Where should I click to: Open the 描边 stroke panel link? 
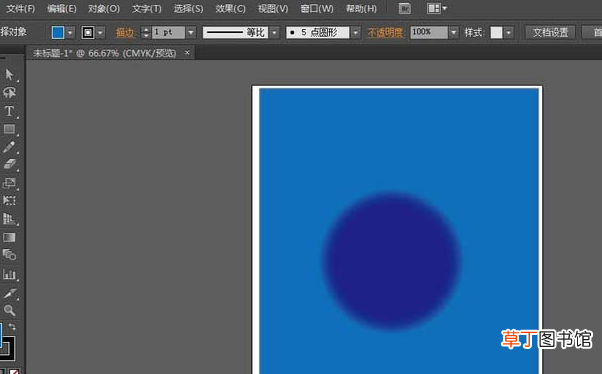[125, 33]
